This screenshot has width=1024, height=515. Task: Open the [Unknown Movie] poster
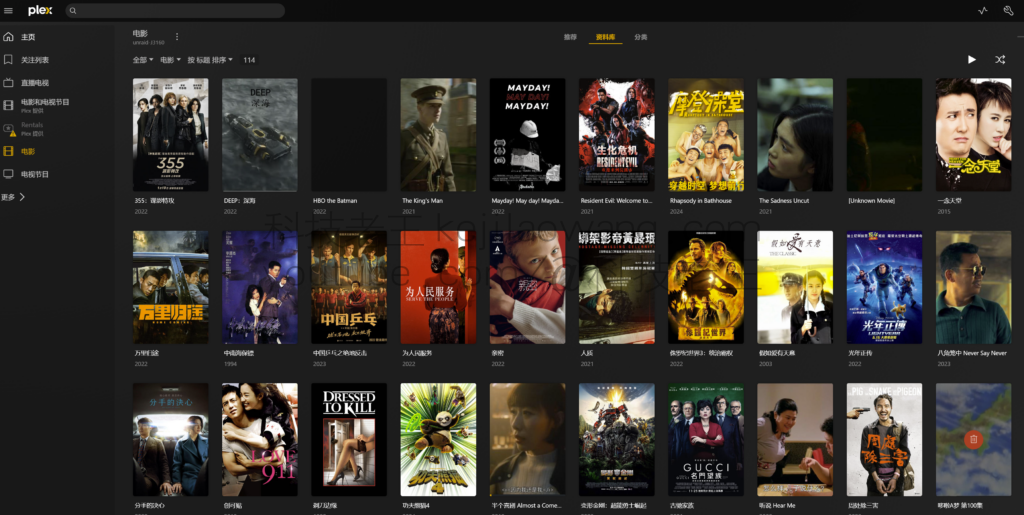884,135
